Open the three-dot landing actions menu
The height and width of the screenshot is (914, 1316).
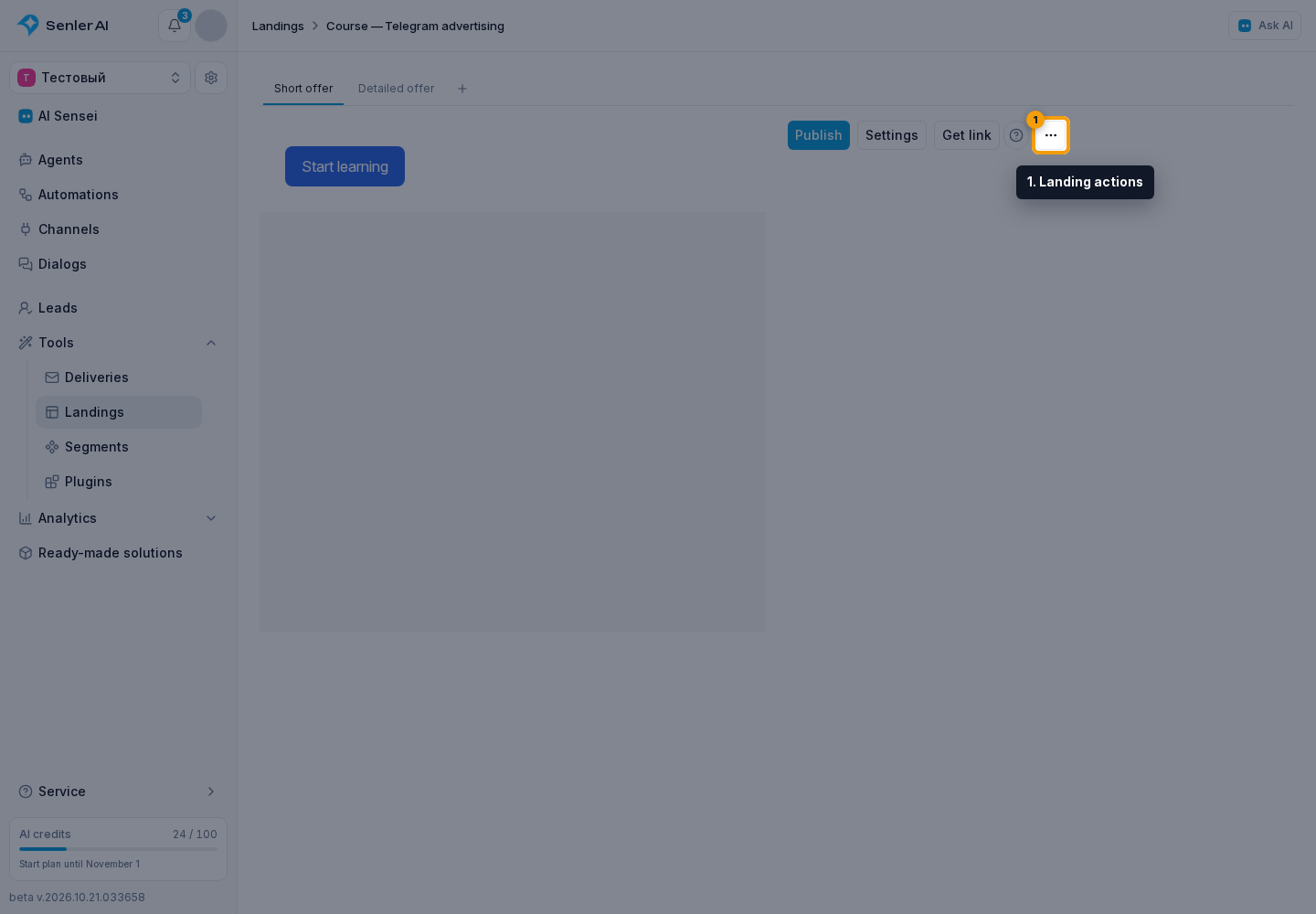(x=1051, y=135)
